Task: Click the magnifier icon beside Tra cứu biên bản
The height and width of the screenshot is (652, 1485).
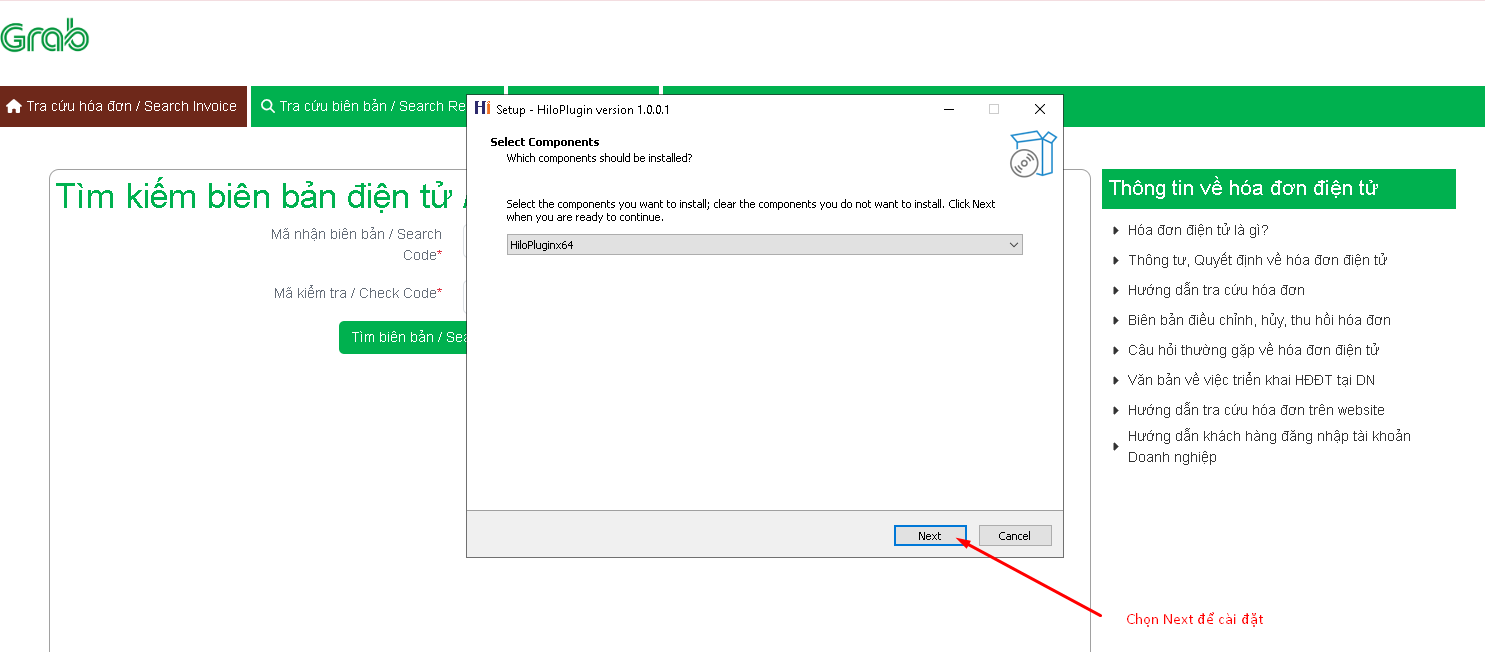Action: 267,106
